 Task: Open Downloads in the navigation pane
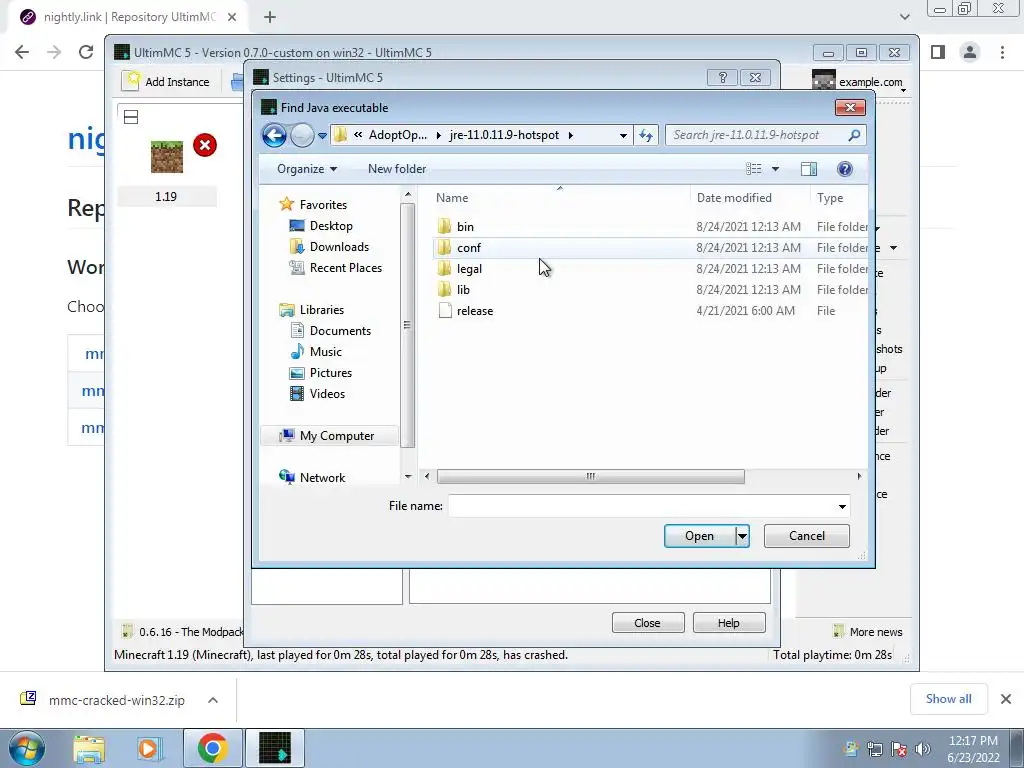[330, 247]
